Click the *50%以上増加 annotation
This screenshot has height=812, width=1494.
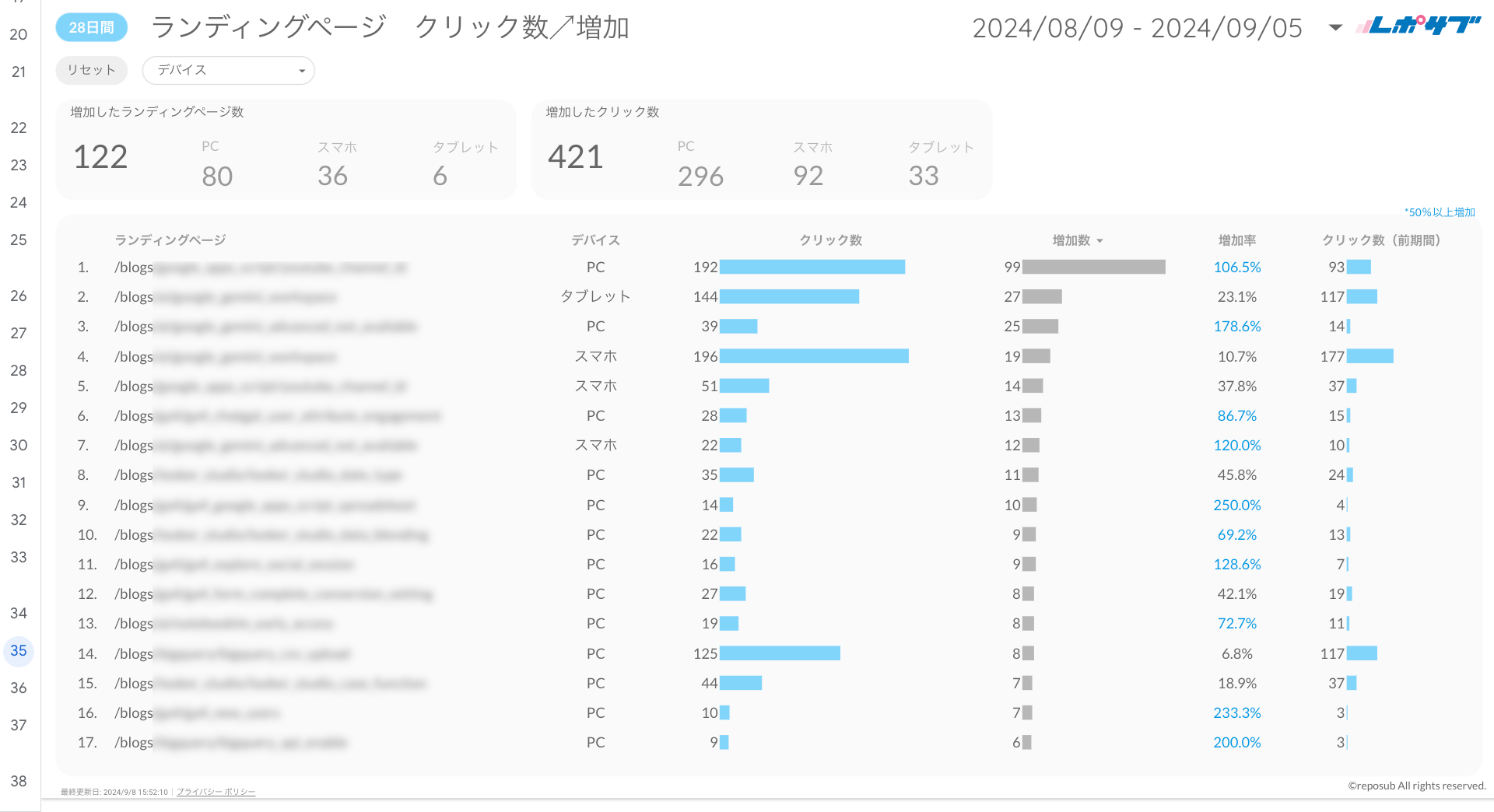click(x=1440, y=212)
